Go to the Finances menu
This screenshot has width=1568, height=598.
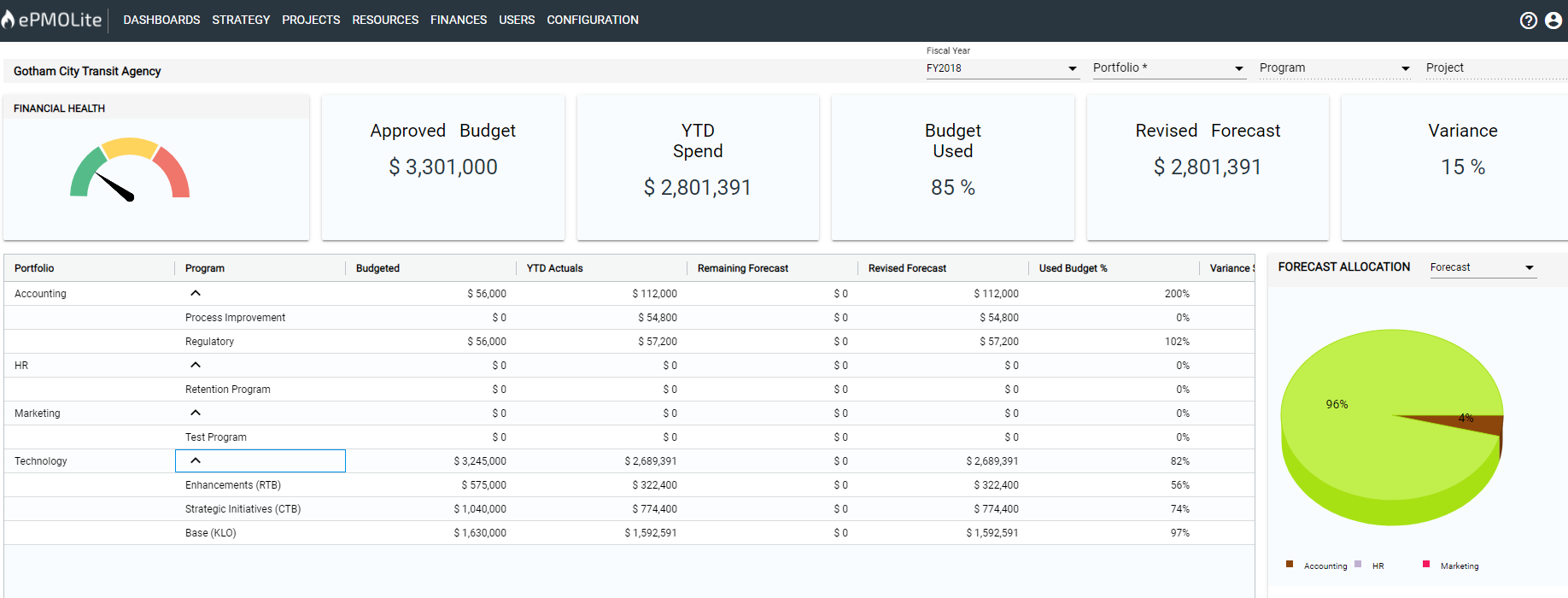point(458,20)
